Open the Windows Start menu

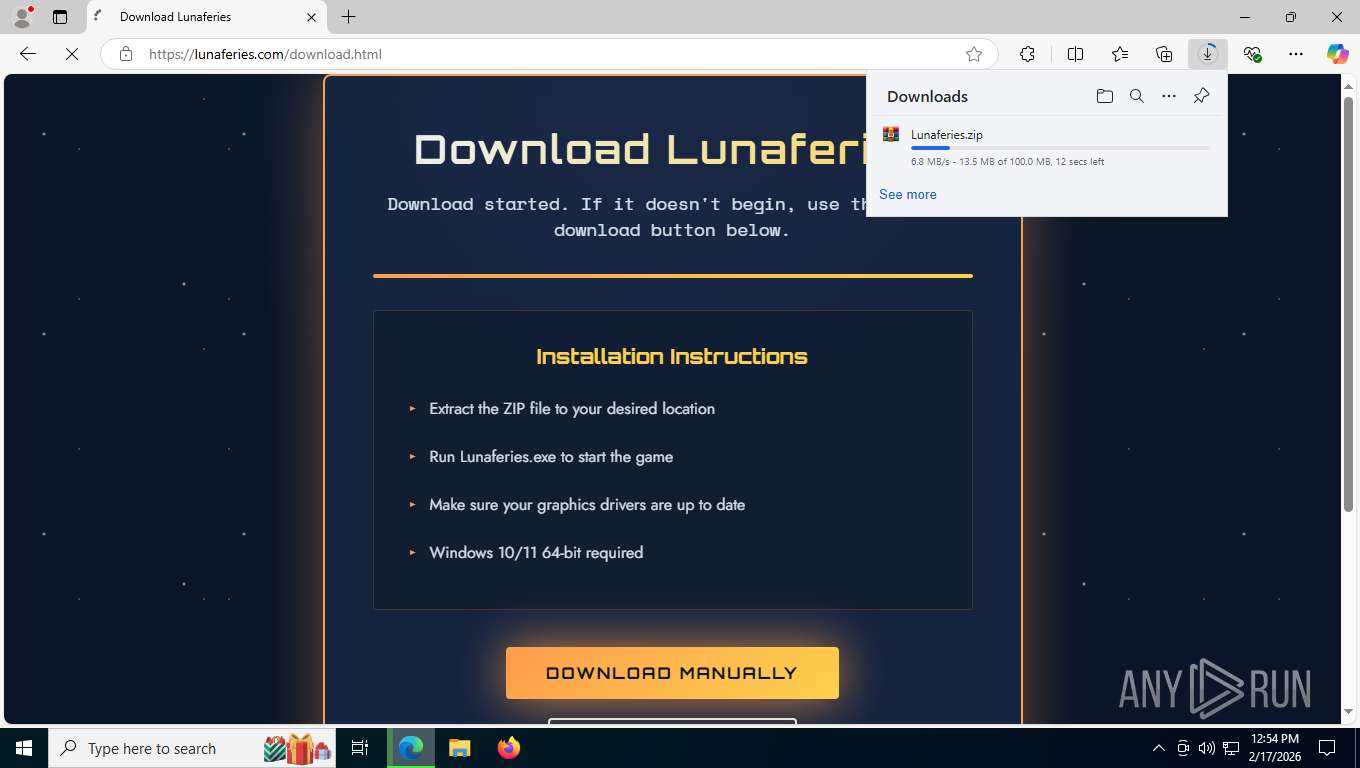point(24,748)
